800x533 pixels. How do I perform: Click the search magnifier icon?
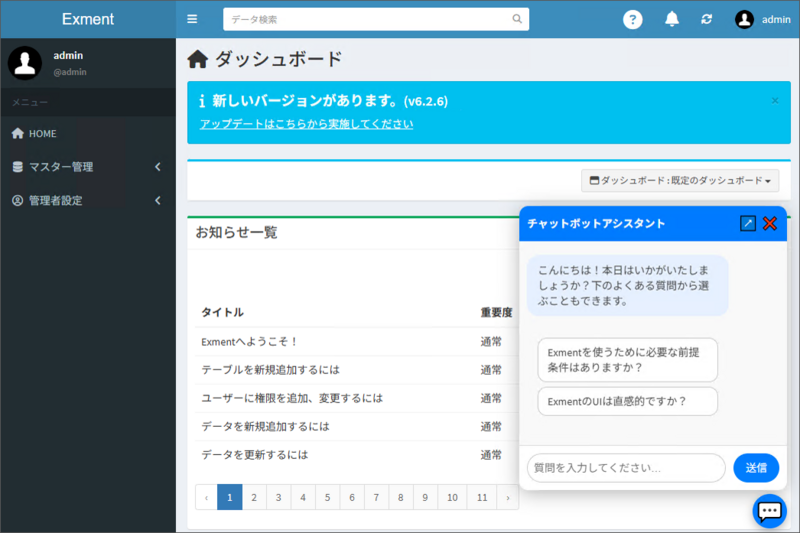(x=517, y=19)
